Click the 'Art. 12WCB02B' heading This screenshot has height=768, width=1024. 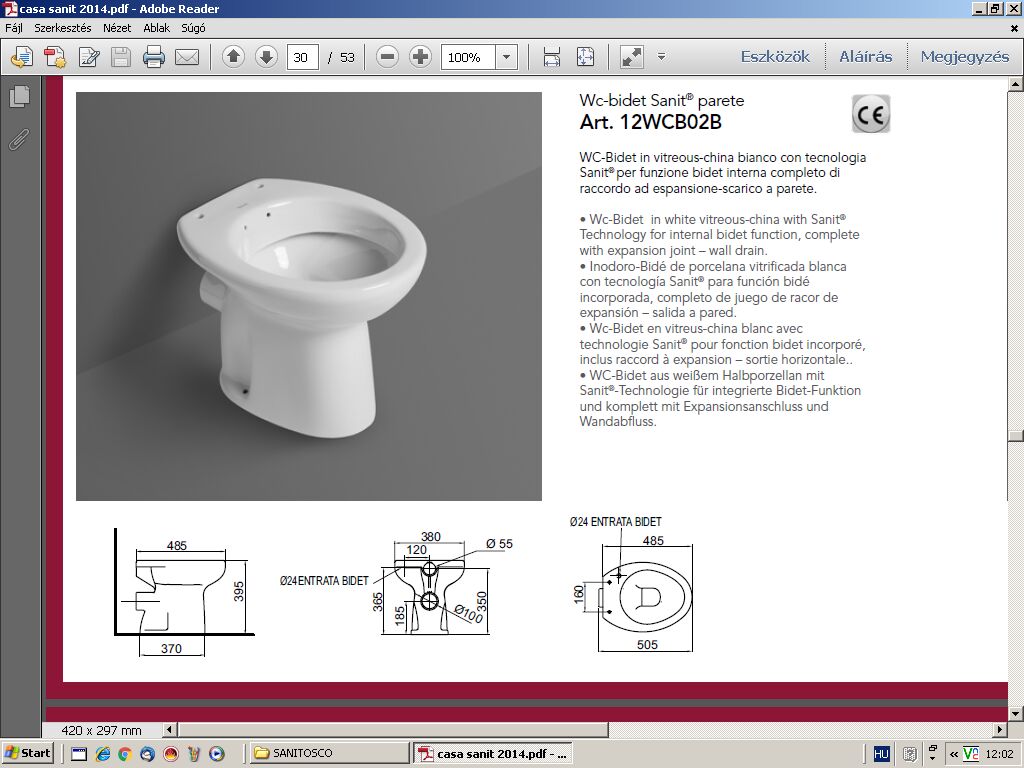tap(650, 122)
